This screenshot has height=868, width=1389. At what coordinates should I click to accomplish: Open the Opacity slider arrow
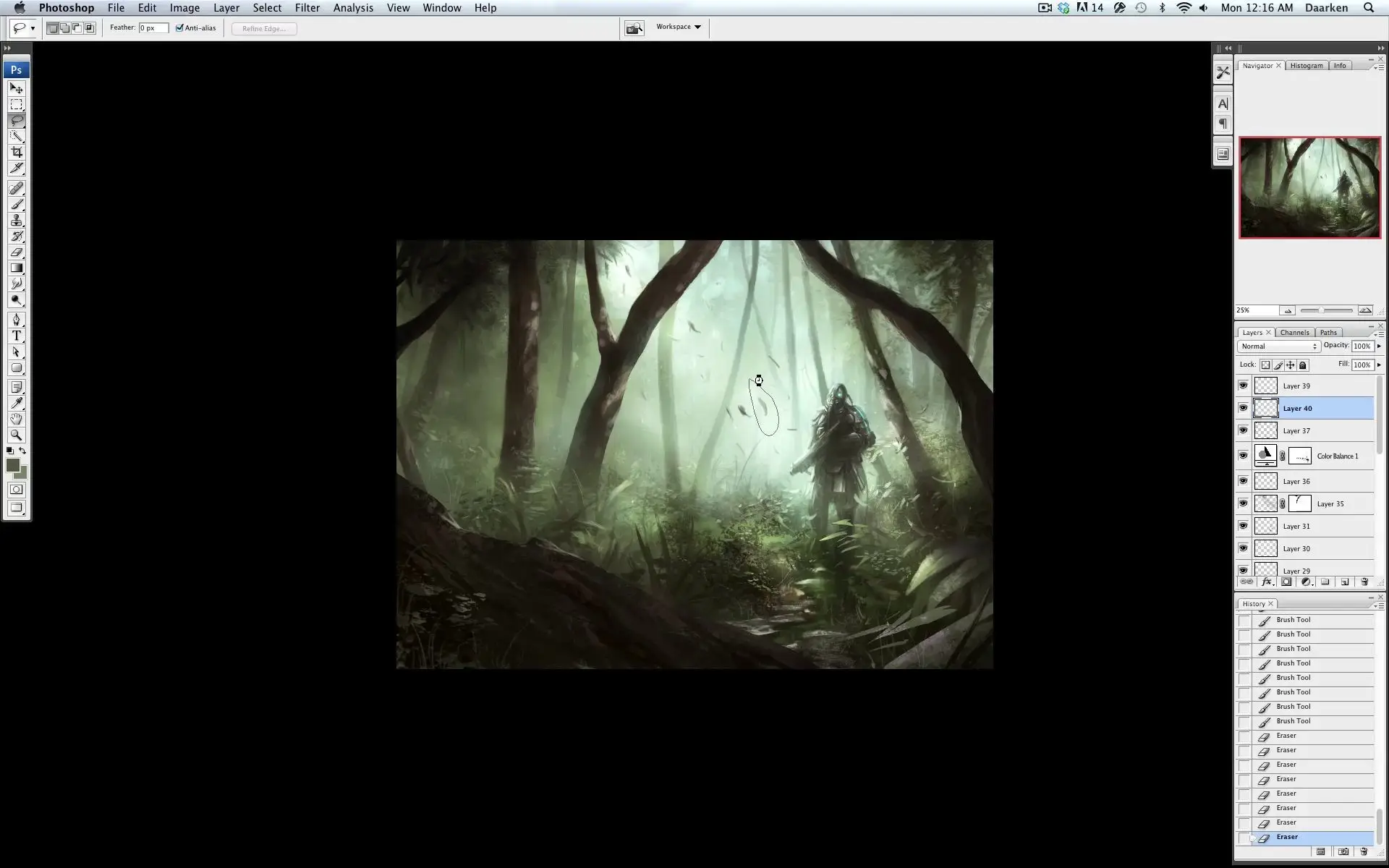pyautogui.click(x=1379, y=346)
